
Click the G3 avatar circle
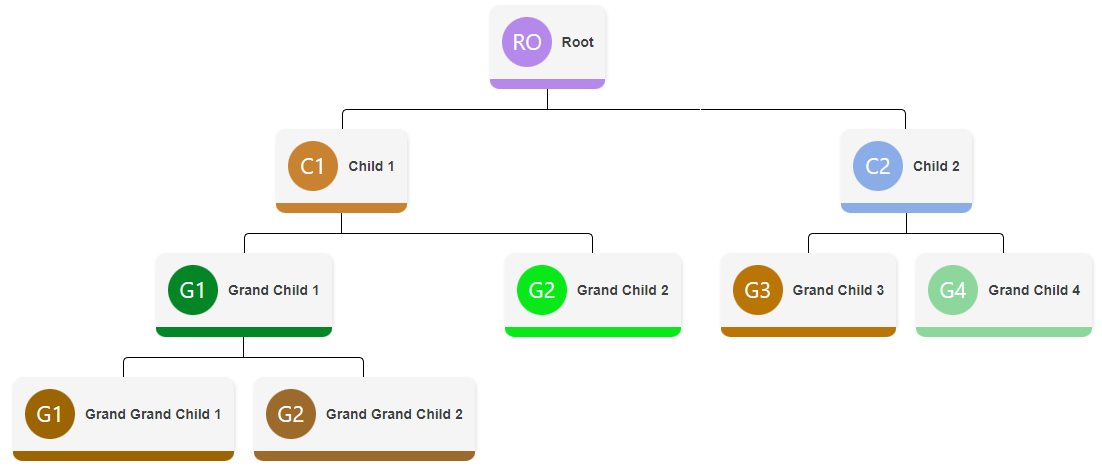coord(758,290)
